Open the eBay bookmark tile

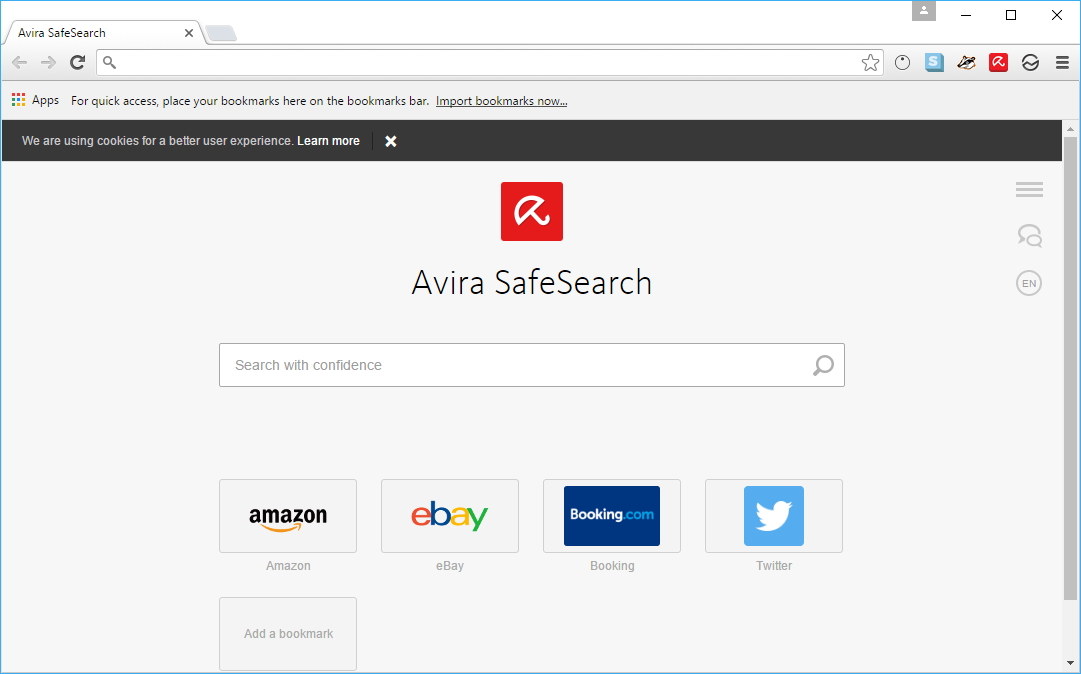(x=450, y=516)
